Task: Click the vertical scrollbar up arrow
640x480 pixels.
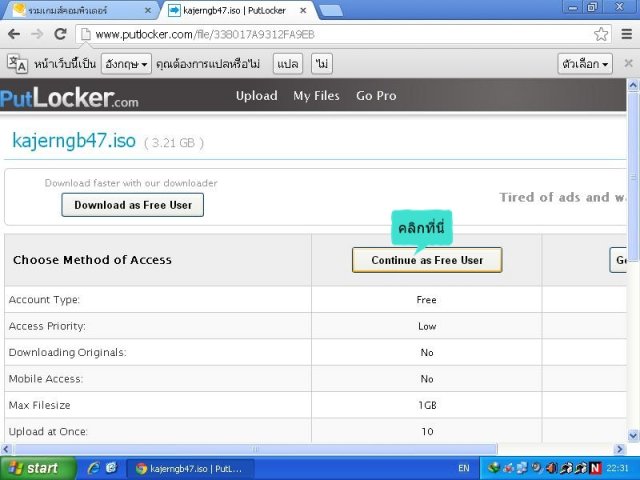Action: coord(633,85)
